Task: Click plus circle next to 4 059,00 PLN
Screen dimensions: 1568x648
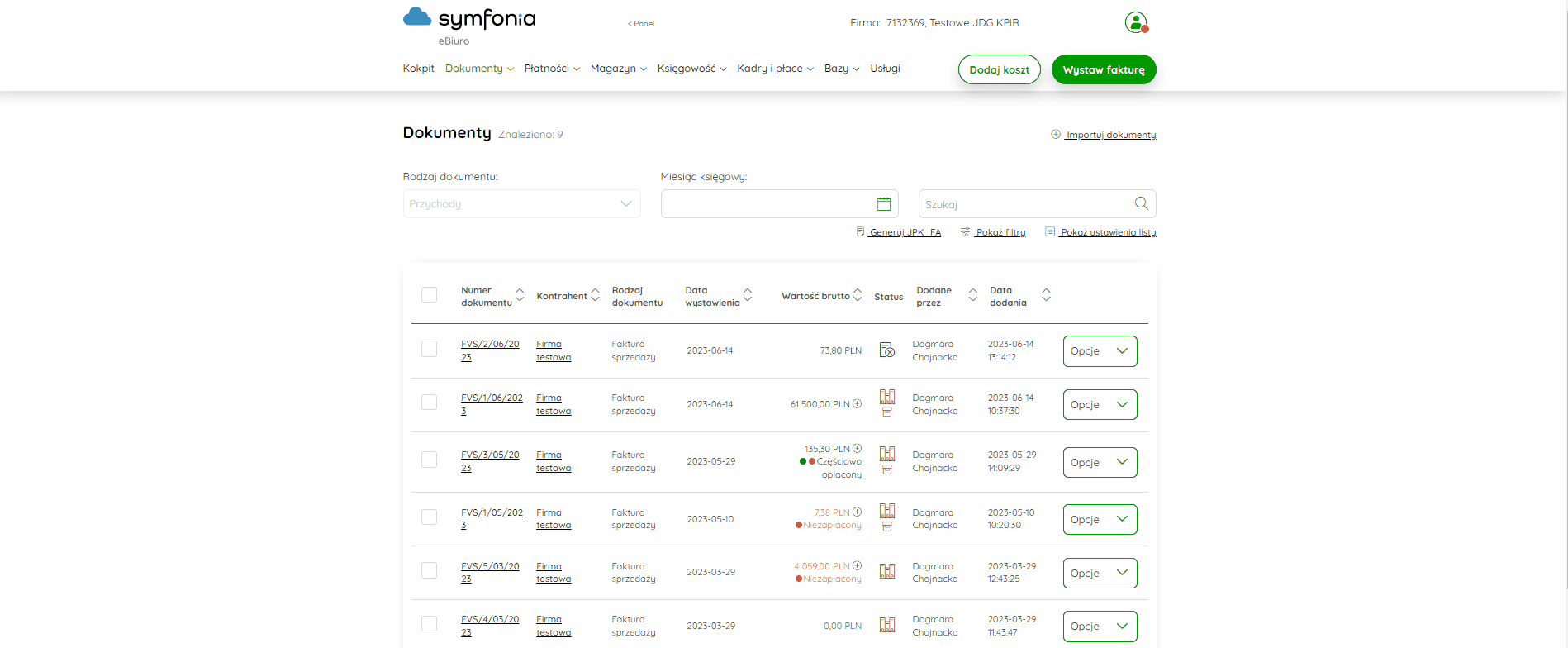Action: point(858,566)
